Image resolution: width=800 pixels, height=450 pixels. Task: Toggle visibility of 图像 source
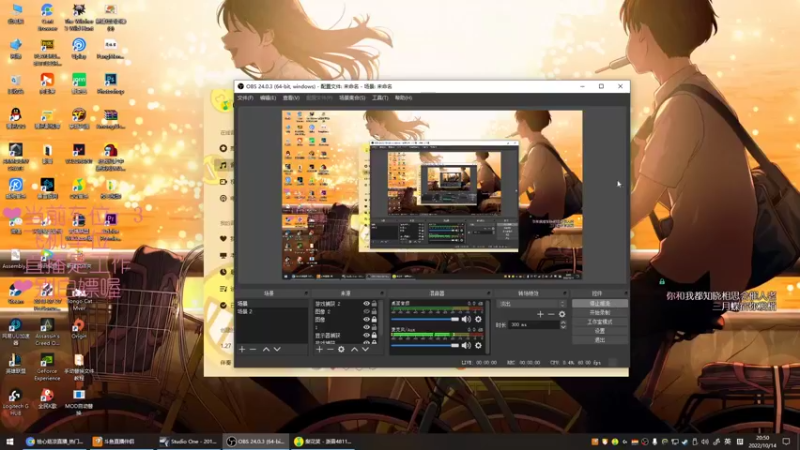[x=366, y=319]
